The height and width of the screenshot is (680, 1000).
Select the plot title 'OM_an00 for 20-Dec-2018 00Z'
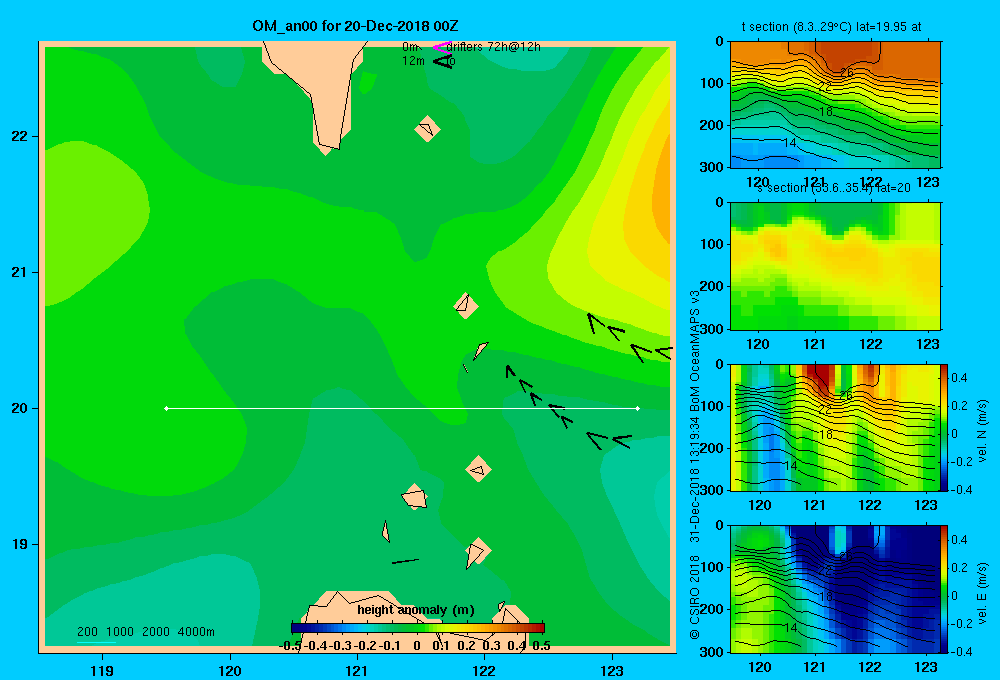[355, 26]
